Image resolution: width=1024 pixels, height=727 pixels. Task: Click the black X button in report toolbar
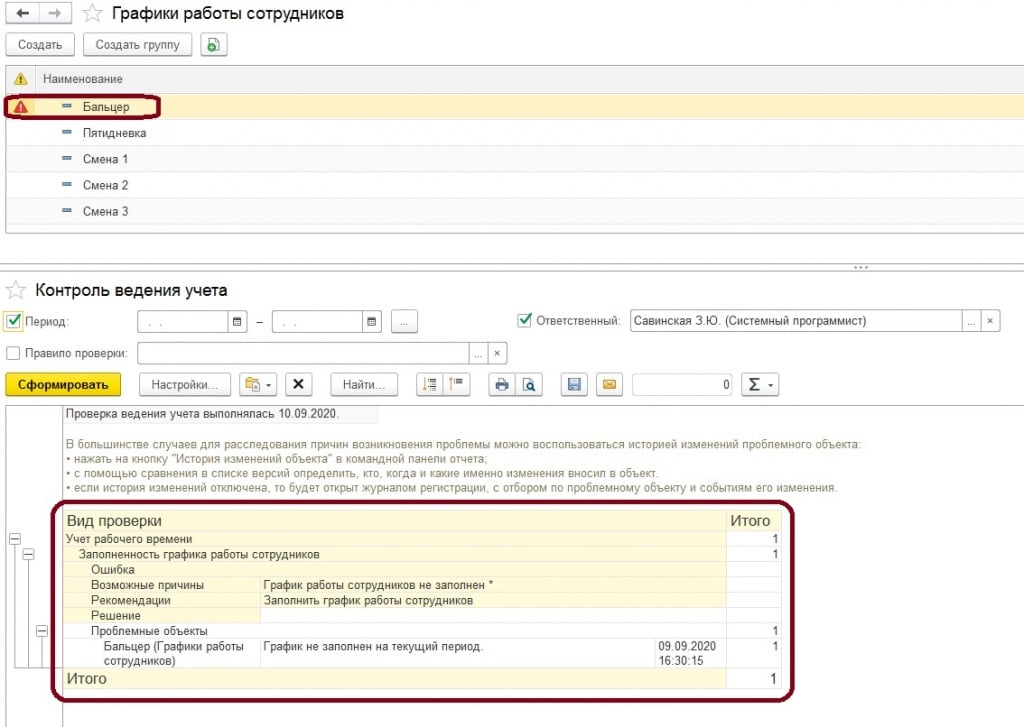tap(301, 385)
